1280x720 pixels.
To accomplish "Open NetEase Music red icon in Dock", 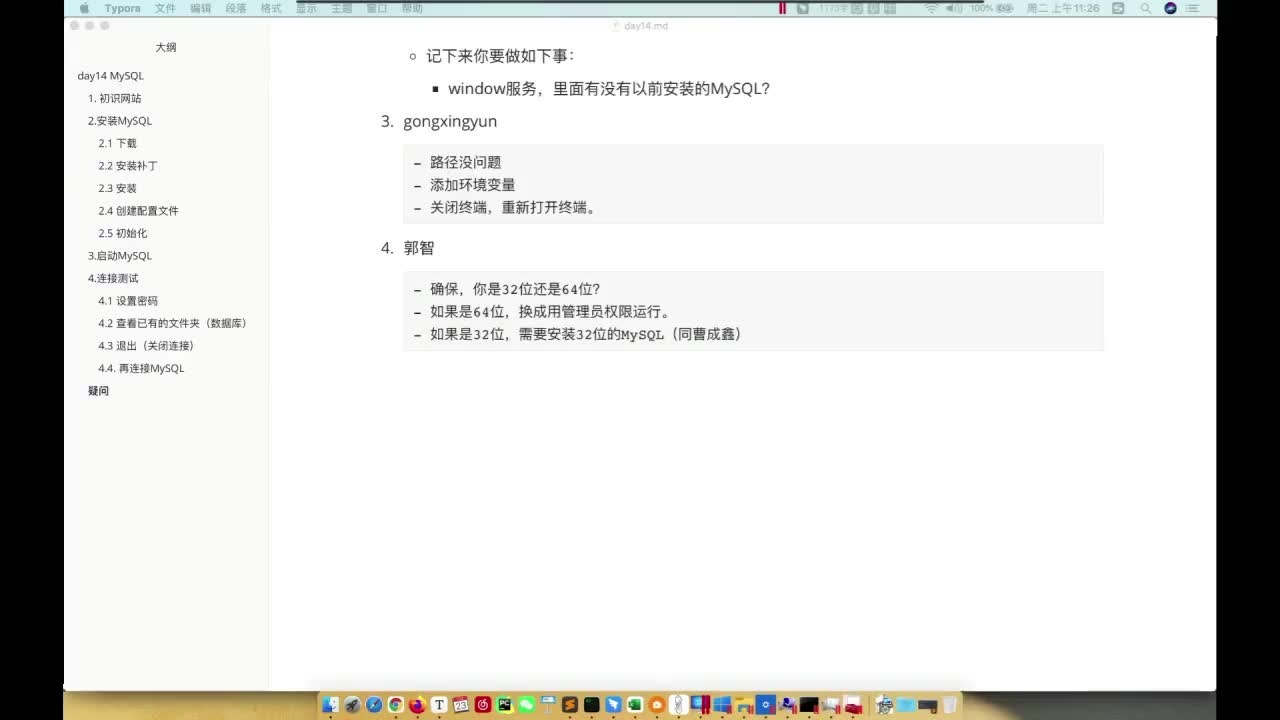I will (483, 705).
